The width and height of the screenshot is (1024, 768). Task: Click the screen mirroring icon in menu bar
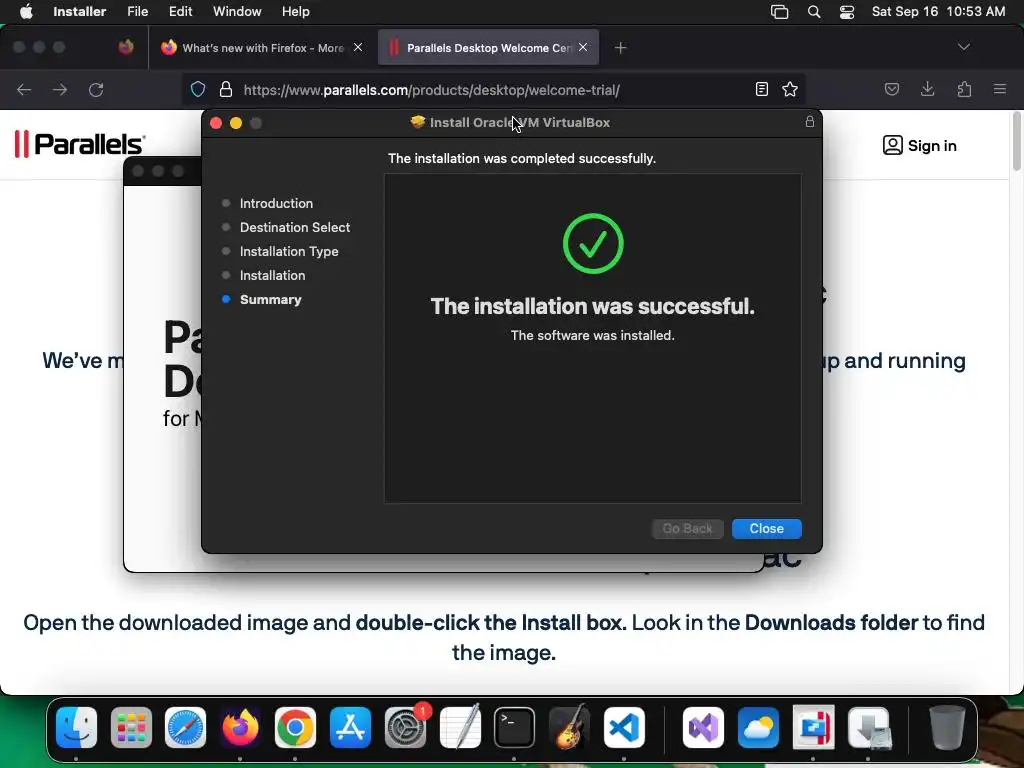tap(780, 12)
